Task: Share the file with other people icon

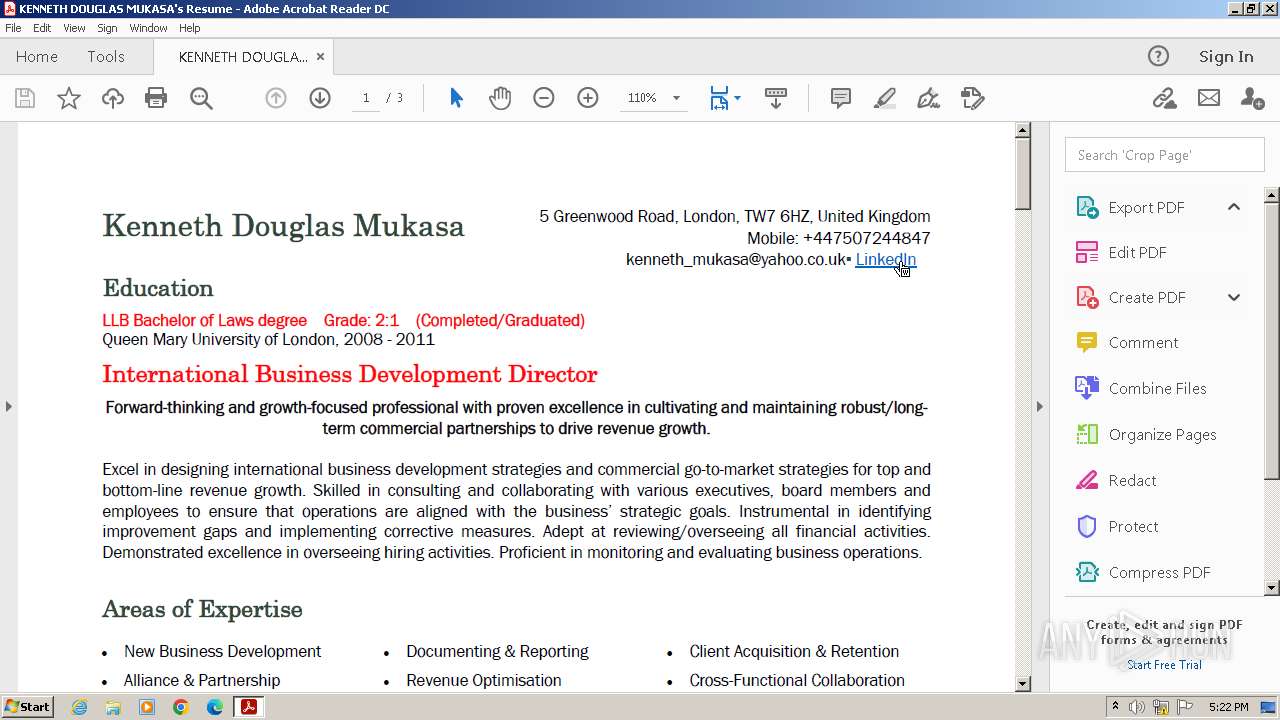Action: [1252, 98]
